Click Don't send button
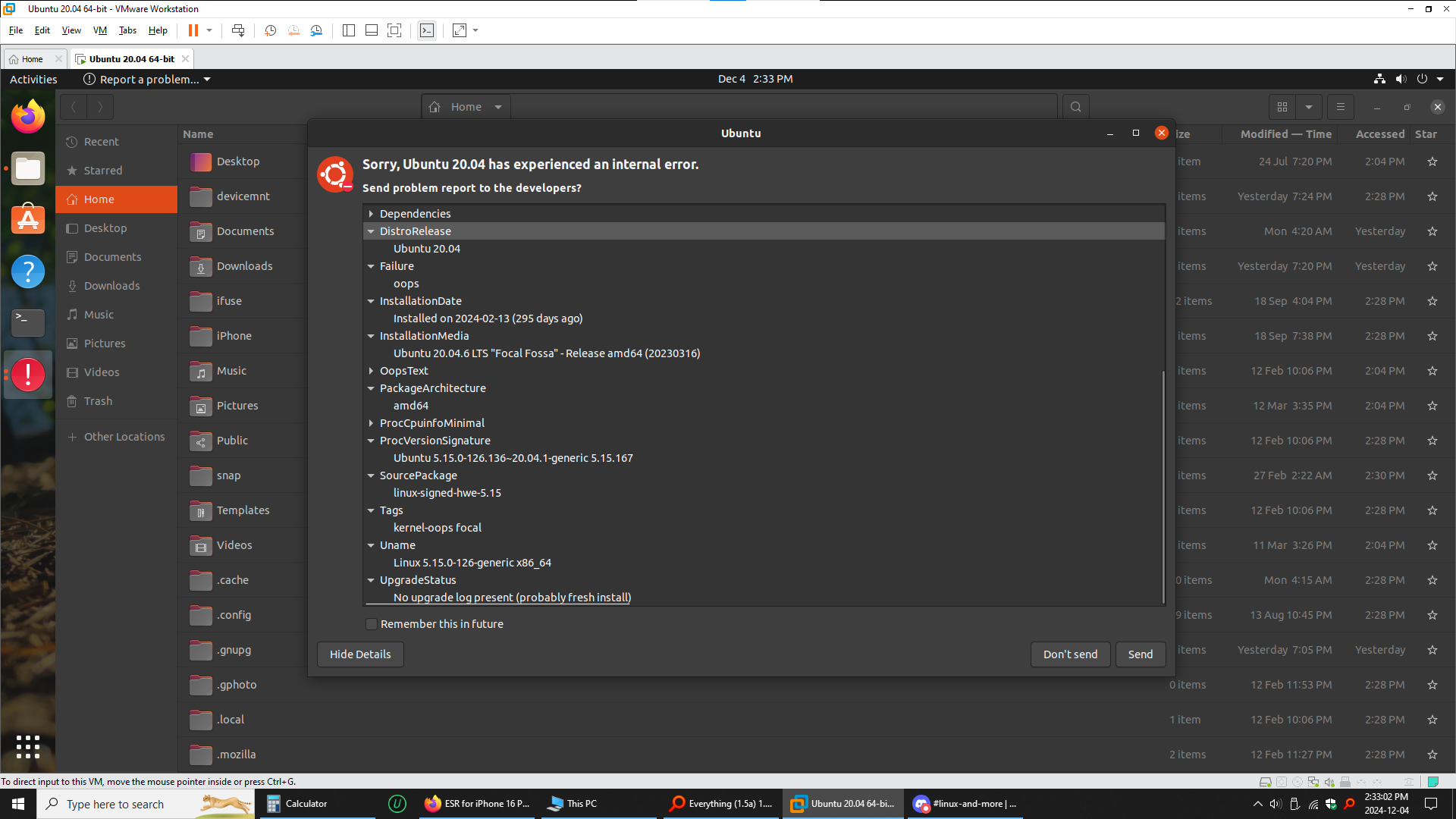 1070,654
